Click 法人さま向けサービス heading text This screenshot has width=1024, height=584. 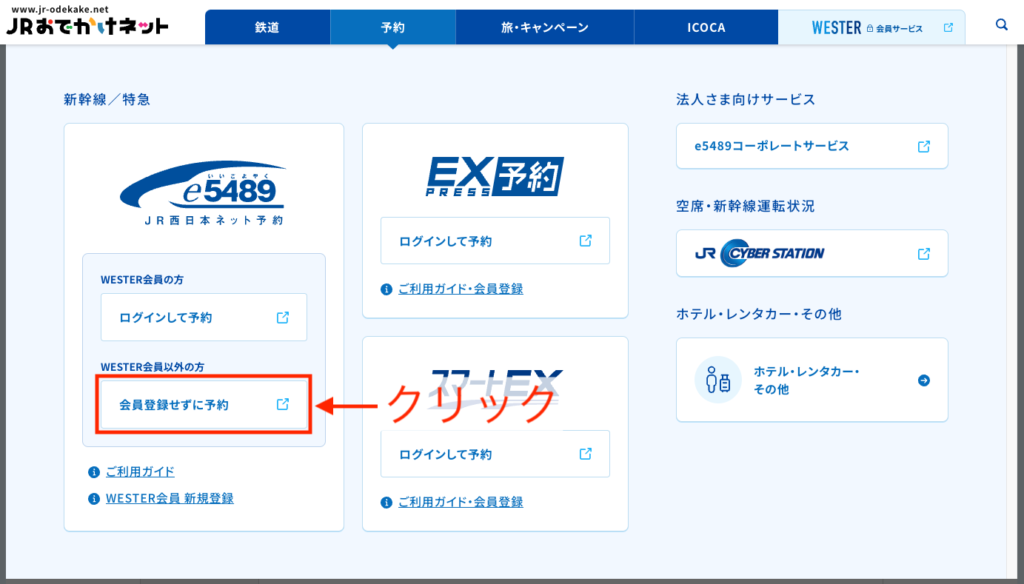click(x=746, y=99)
